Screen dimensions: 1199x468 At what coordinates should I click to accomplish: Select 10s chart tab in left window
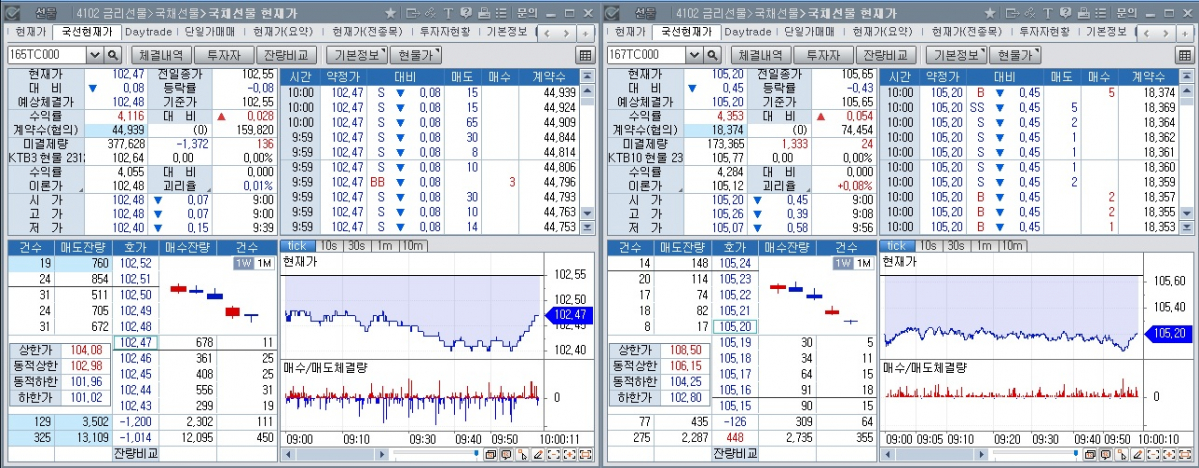[330, 245]
